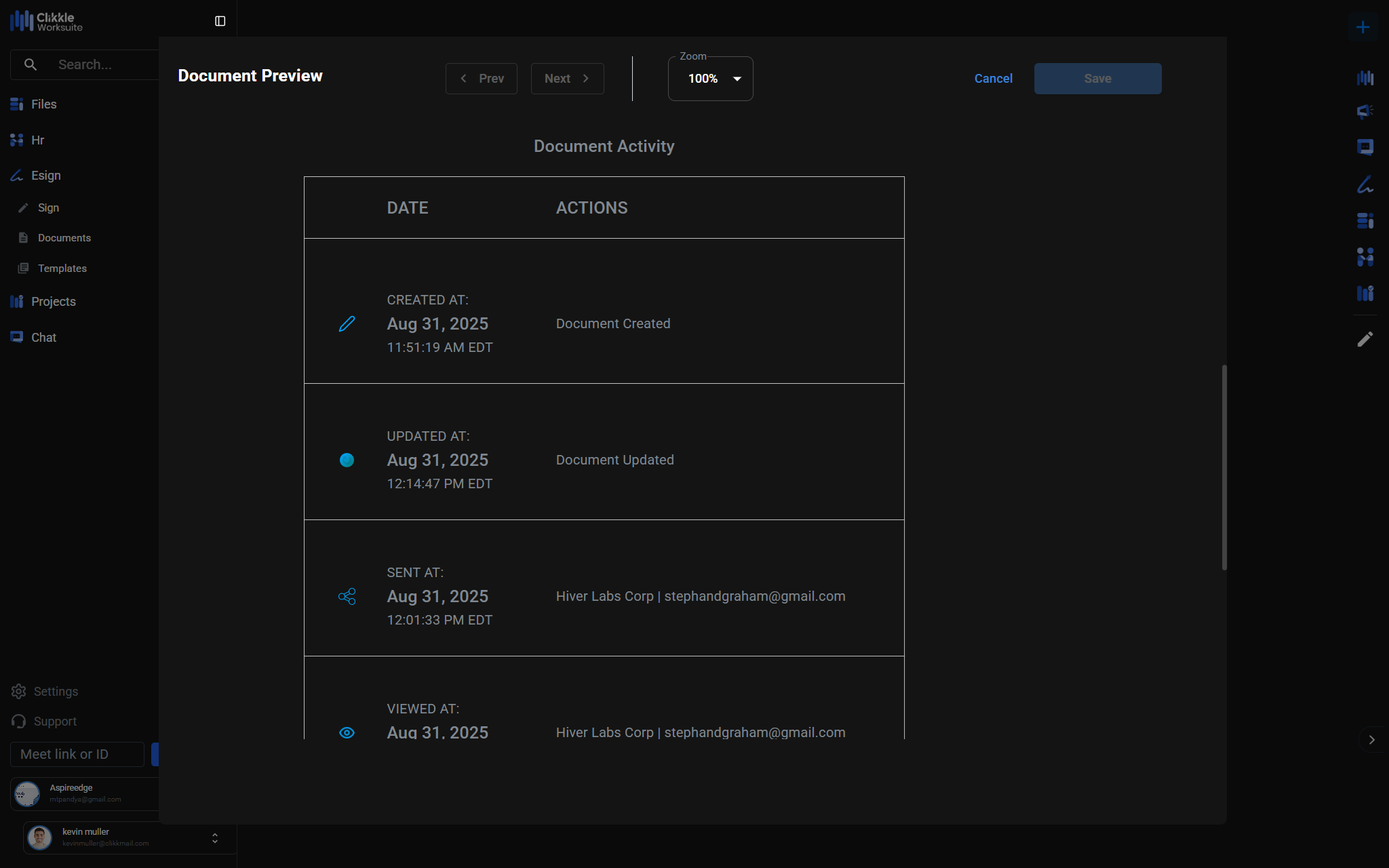Viewport: 1389px width, 868px height.
Task: Open the Zoom 100% dropdown
Action: click(x=710, y=79)
